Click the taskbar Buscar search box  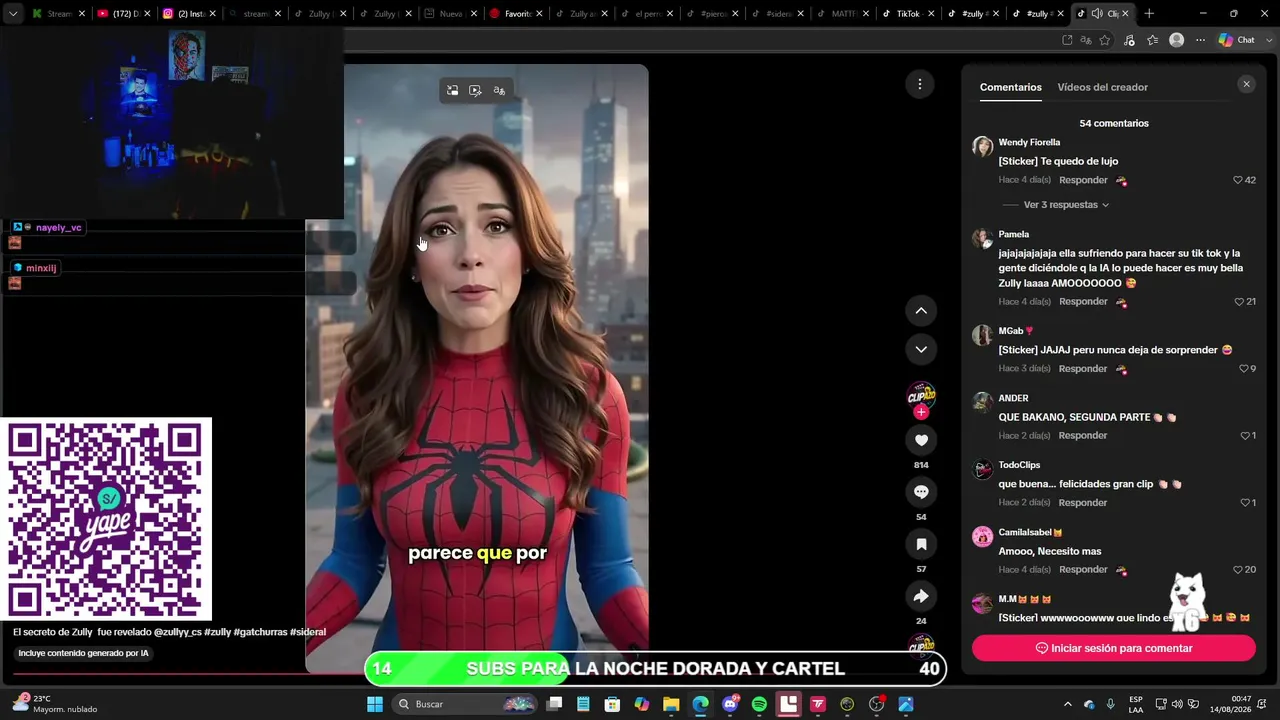[466, 704]
